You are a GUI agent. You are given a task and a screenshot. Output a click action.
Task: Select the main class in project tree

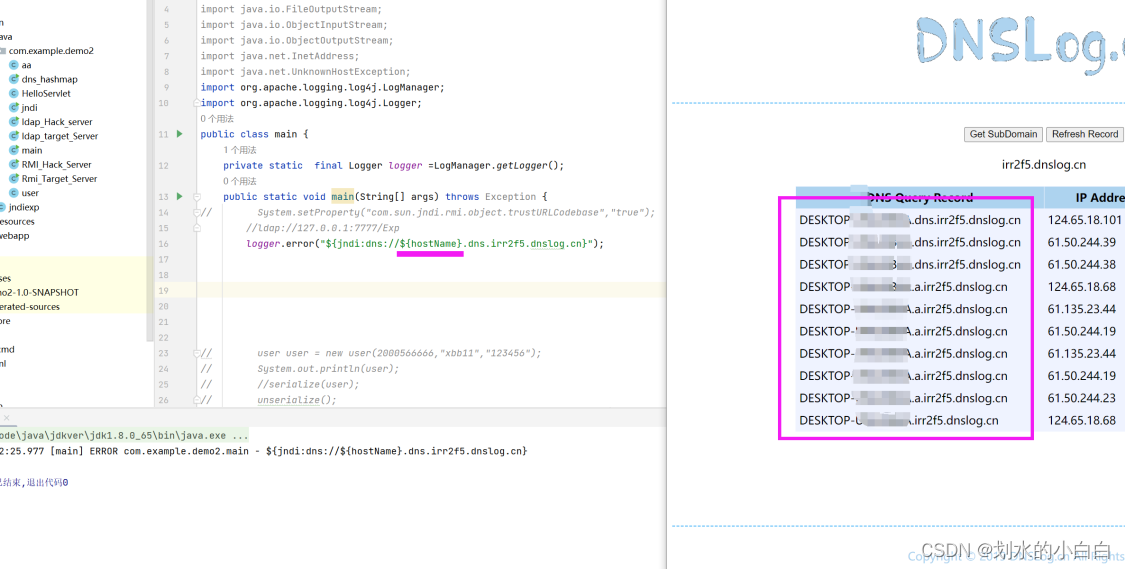pyautogui.click(x=32, y=151)
